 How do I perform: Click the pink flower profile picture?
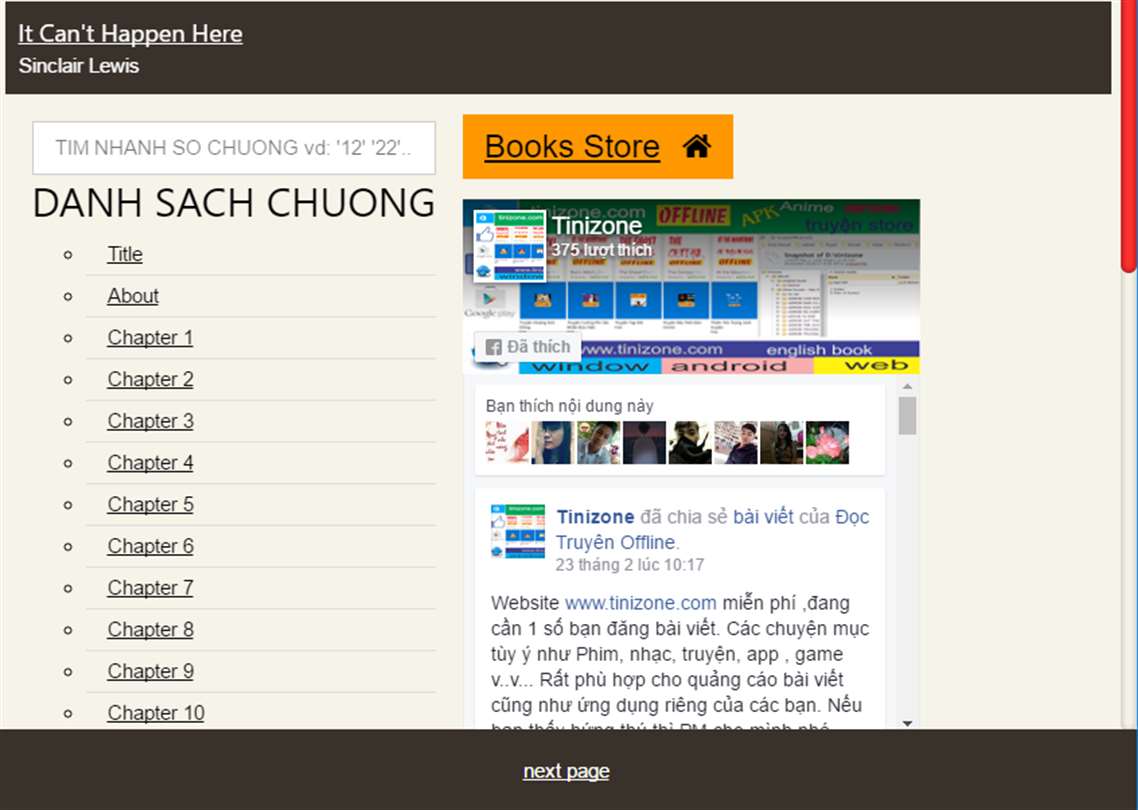click(x=827, y=442)
